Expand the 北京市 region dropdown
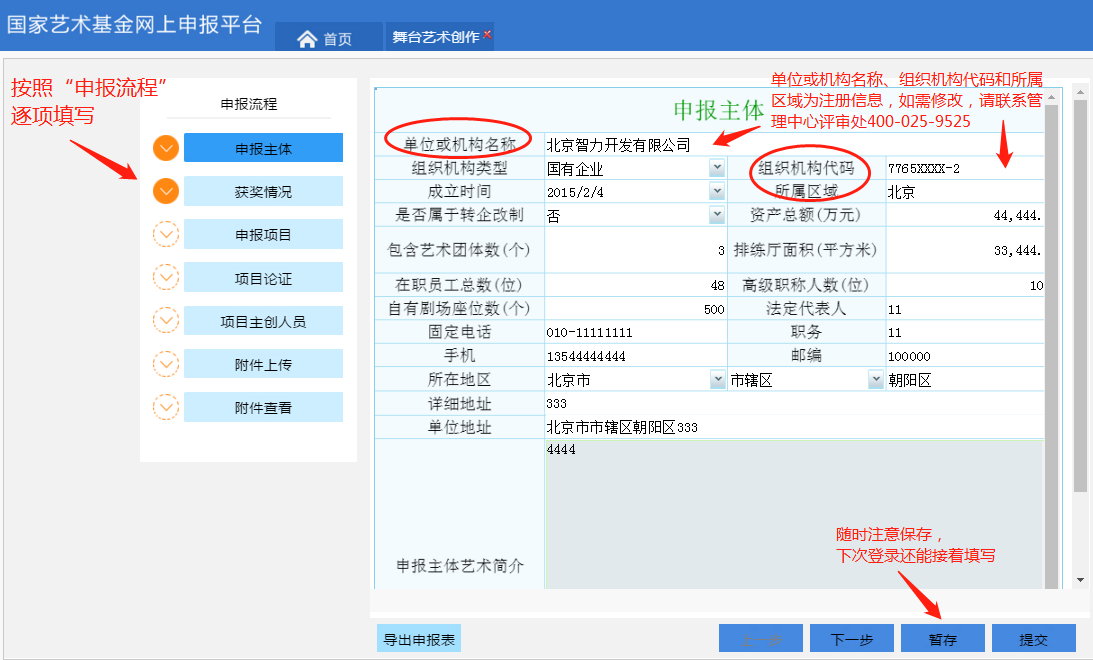The height and width of the screenshot is (660, 1093). [717, 380]
